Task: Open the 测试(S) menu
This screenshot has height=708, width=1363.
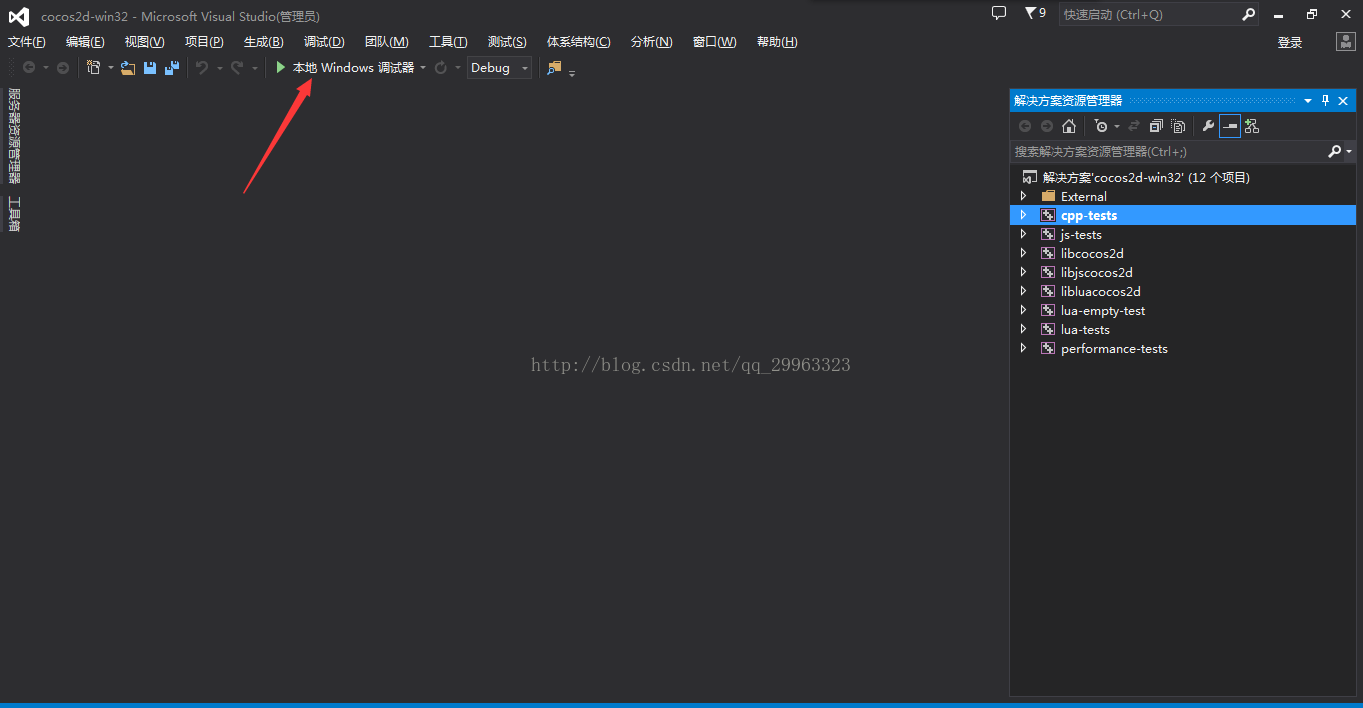Action: 507,42
